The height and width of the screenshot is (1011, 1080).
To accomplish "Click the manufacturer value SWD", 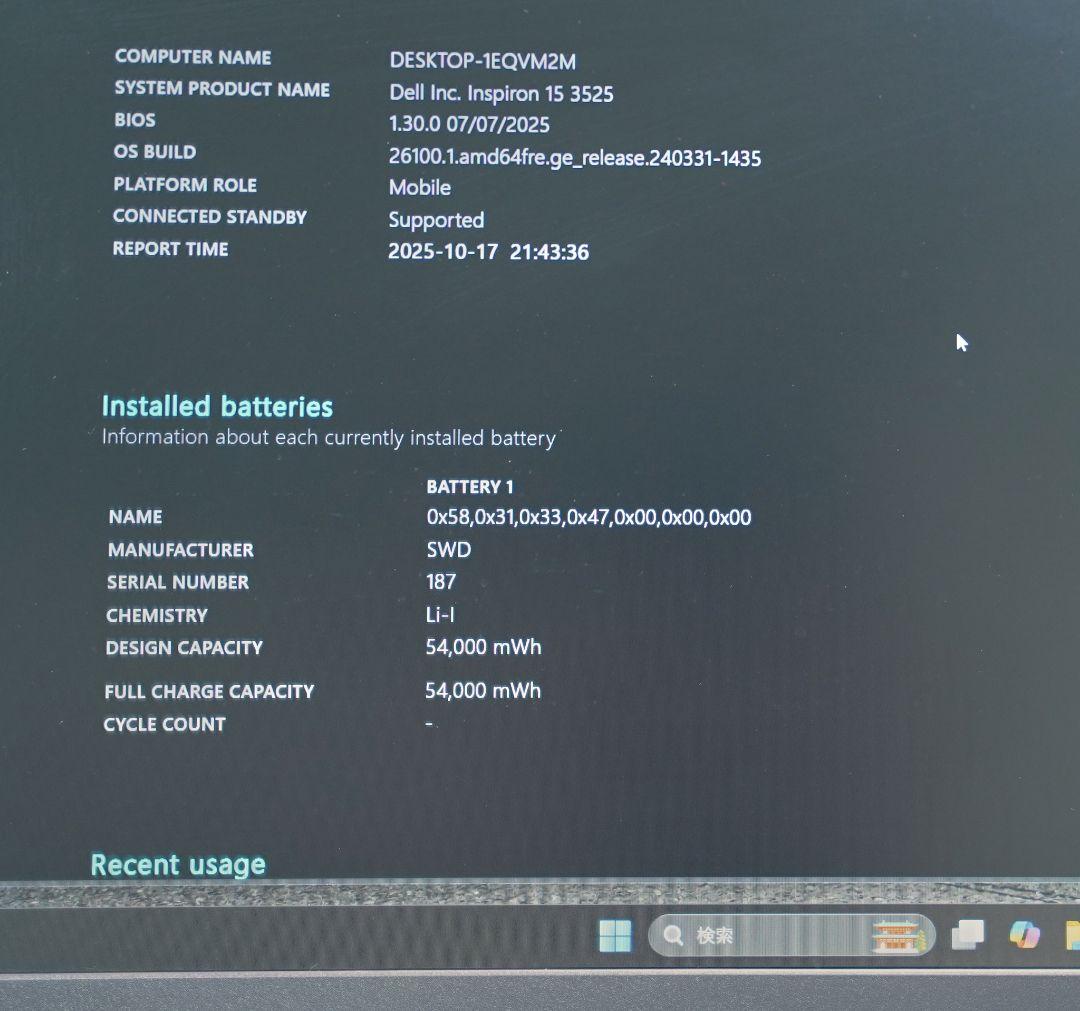I will (x=448, y=550).
